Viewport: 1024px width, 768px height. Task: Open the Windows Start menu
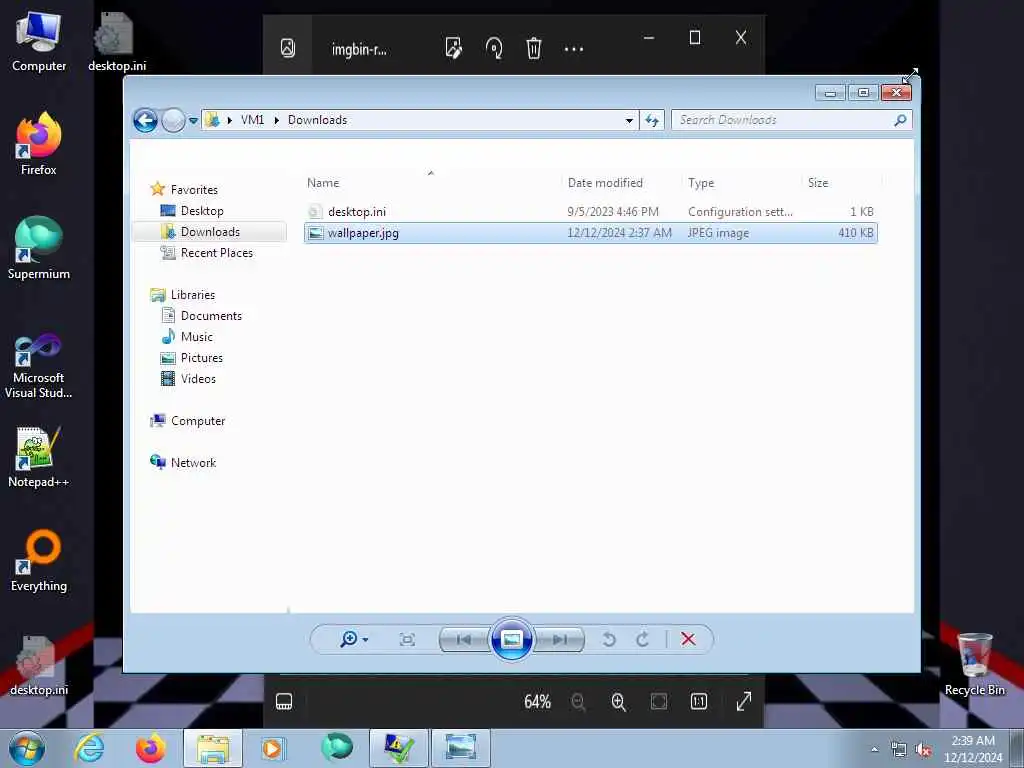pos(27,748)
